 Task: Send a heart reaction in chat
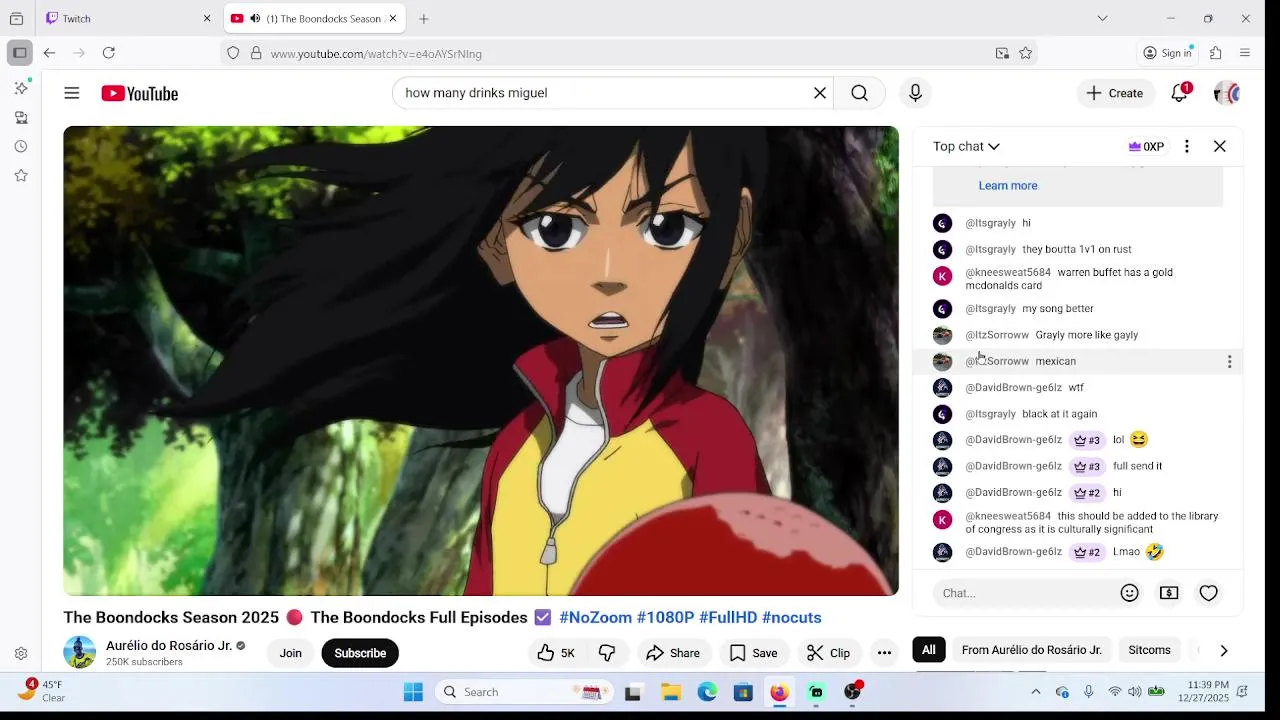[x=1209, y=593]
